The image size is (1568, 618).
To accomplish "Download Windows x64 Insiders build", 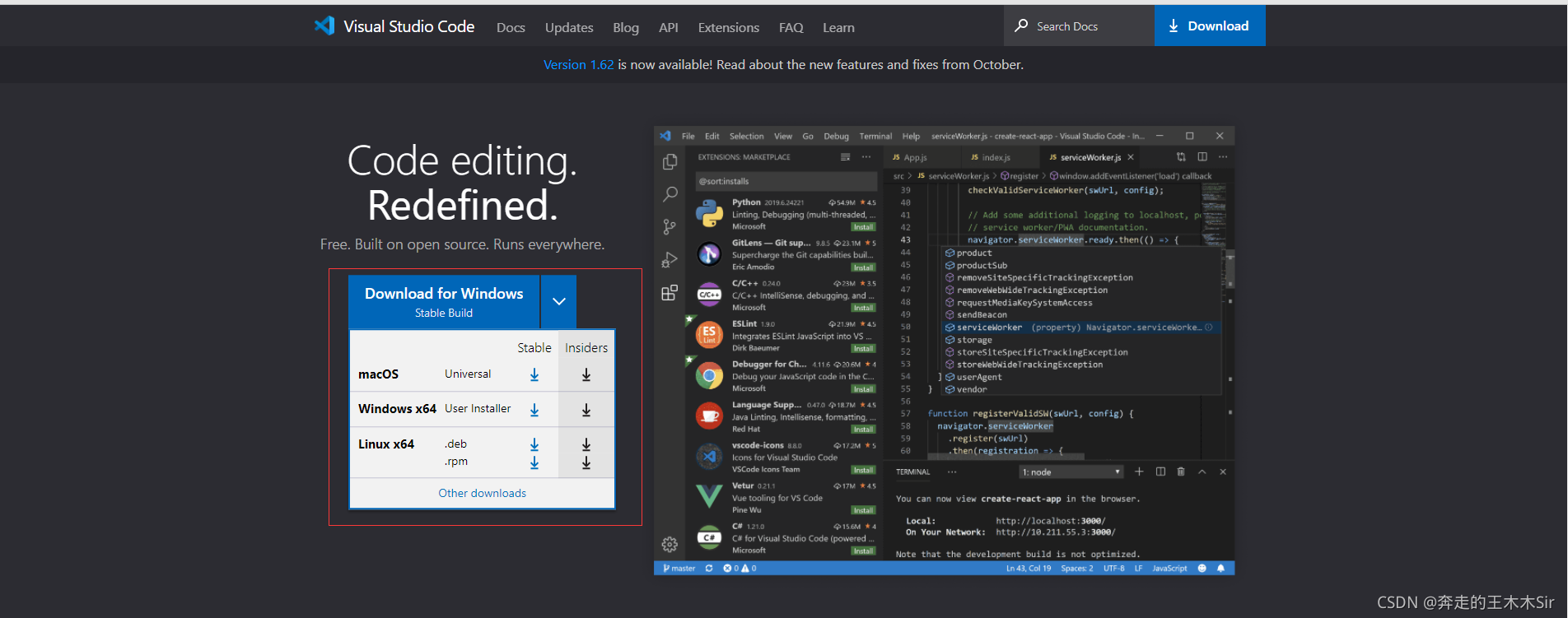I will (x=586, y=409).
